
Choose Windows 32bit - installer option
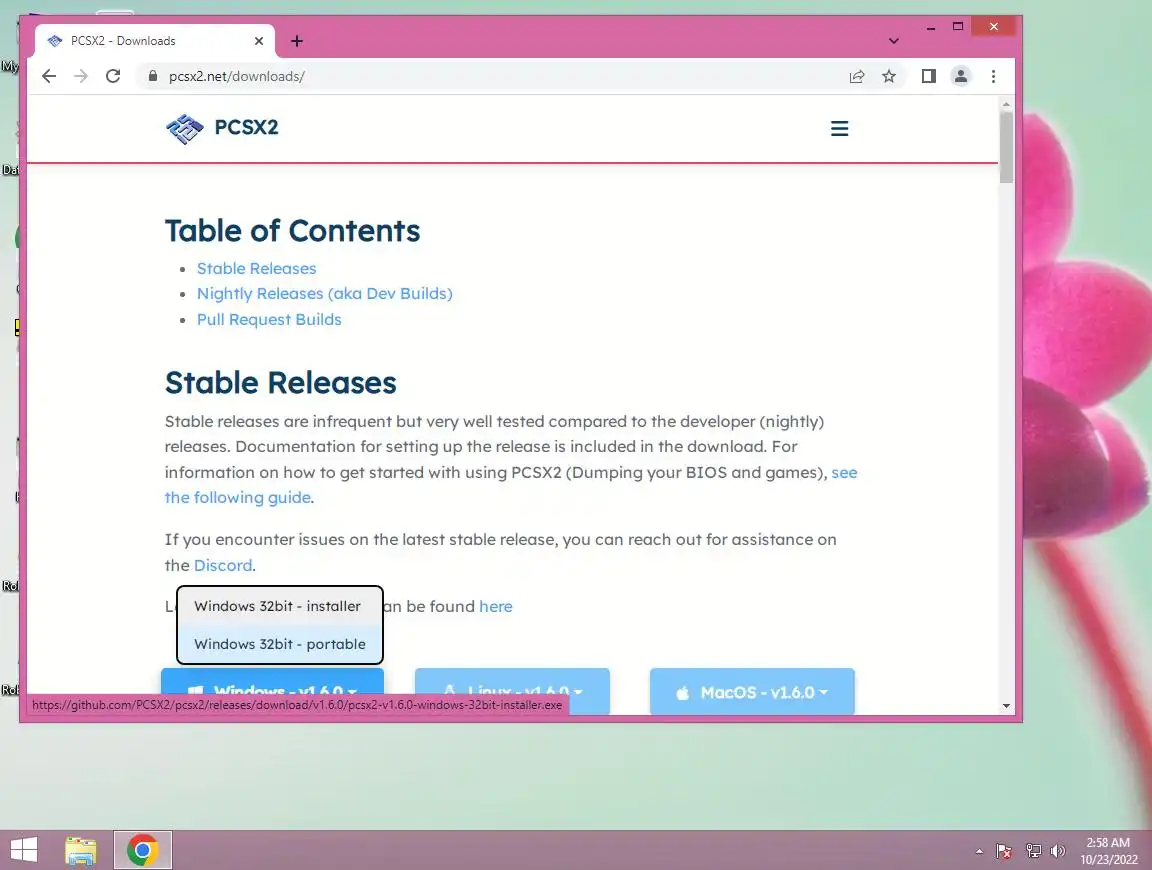coord(278,606)
